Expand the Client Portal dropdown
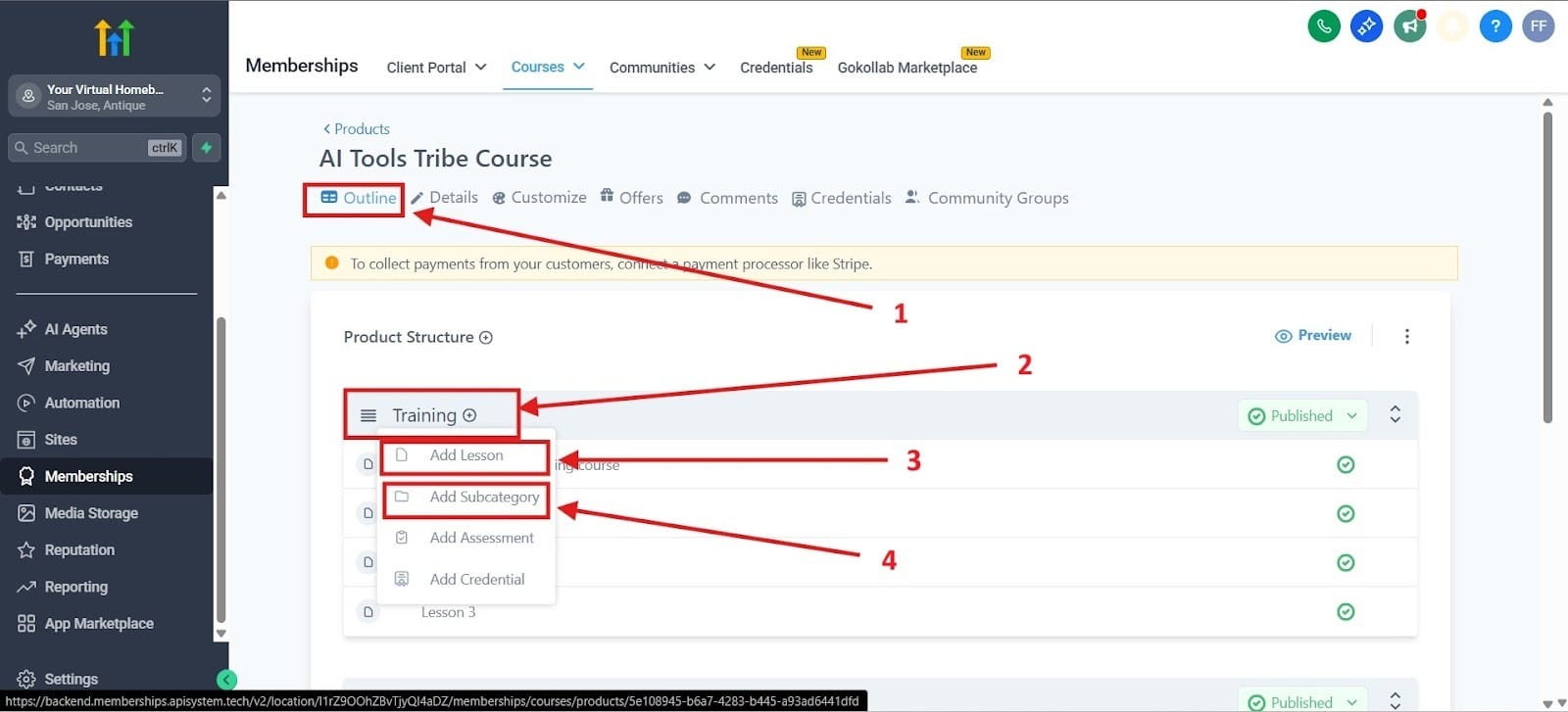 coord(436,68)
